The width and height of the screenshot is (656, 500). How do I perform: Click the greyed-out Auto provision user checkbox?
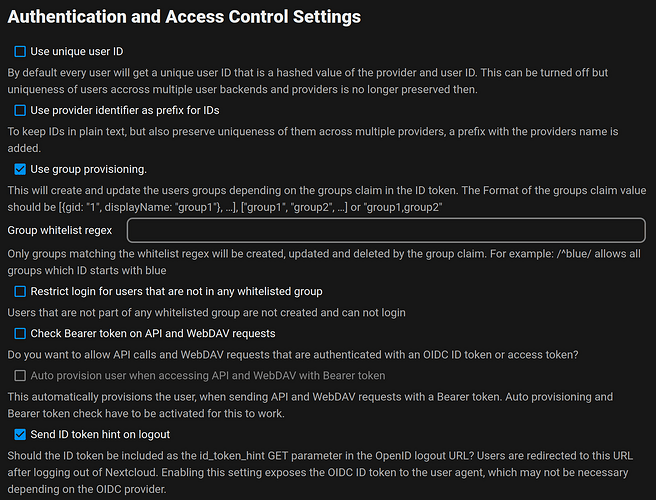[x=21, y=375]
